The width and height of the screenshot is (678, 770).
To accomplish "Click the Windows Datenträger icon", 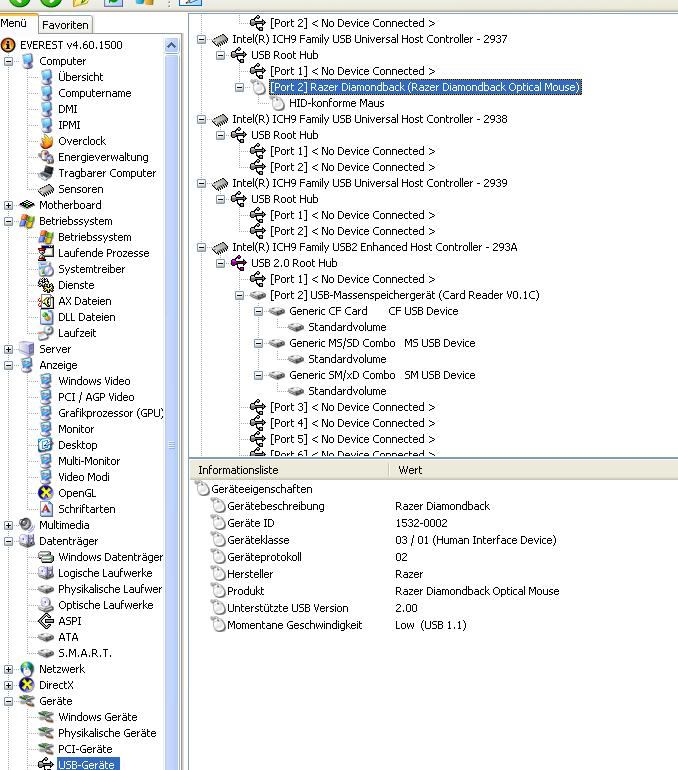I will (x=46, y=557).
